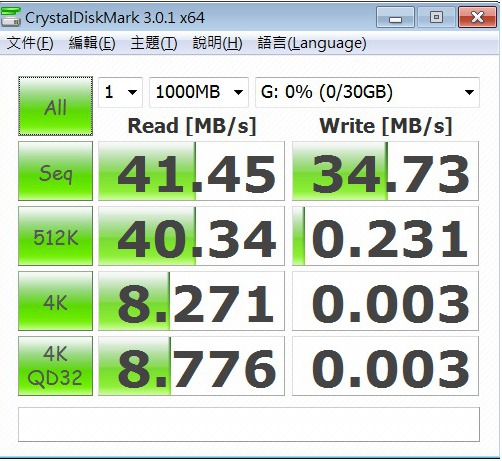Start the 4K QD32 benchmark test

click(55, 366)
